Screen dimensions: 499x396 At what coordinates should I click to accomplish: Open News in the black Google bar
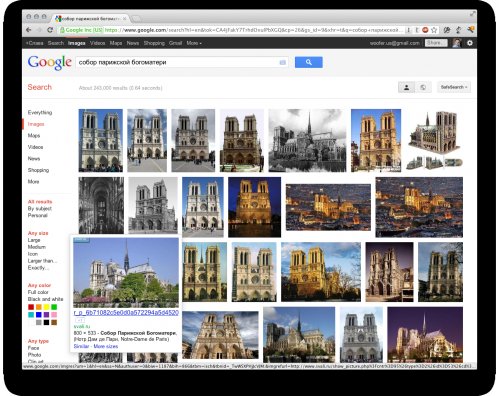point(133,43)
